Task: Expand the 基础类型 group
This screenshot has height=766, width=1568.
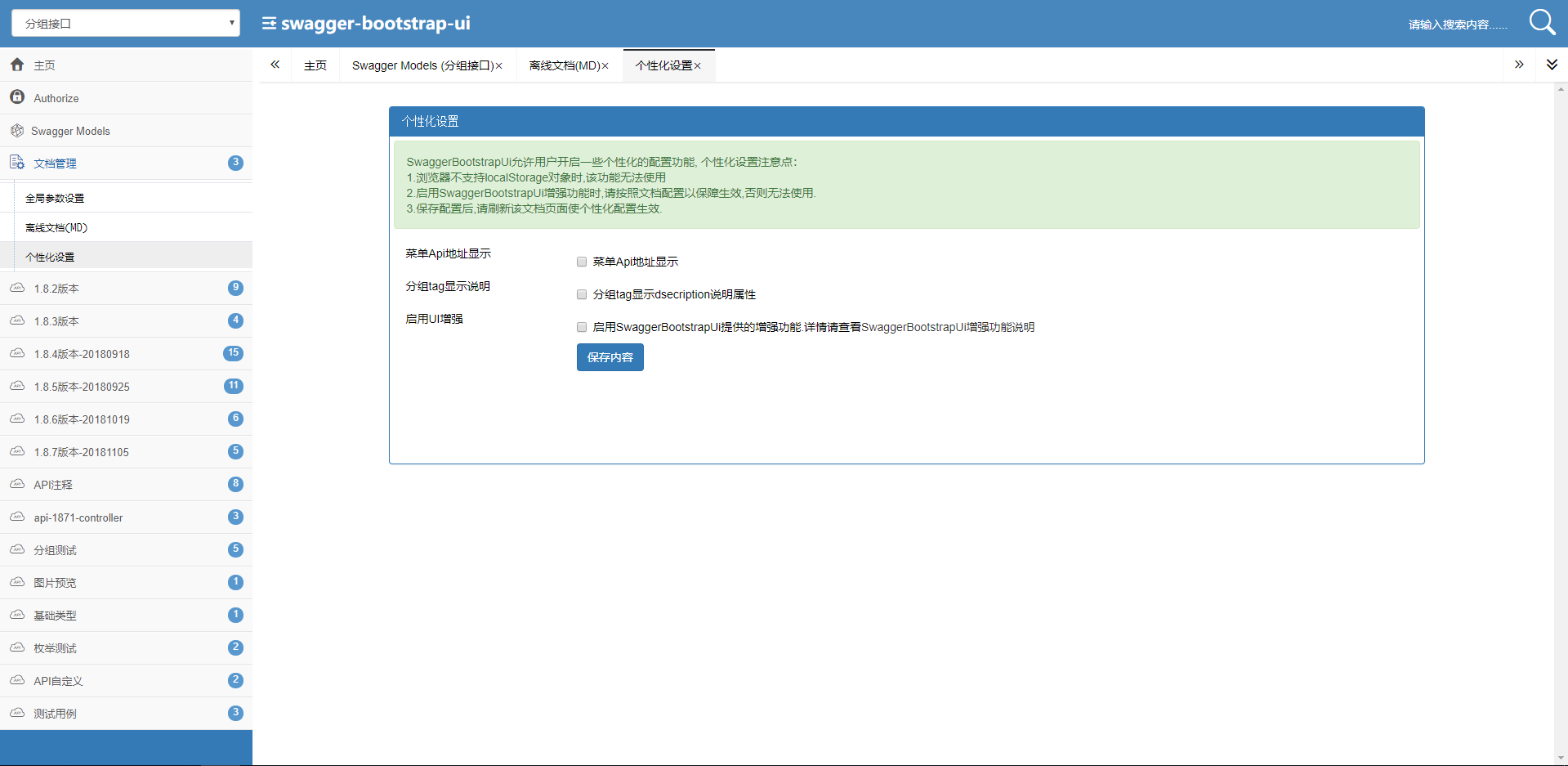Action: 126,615
